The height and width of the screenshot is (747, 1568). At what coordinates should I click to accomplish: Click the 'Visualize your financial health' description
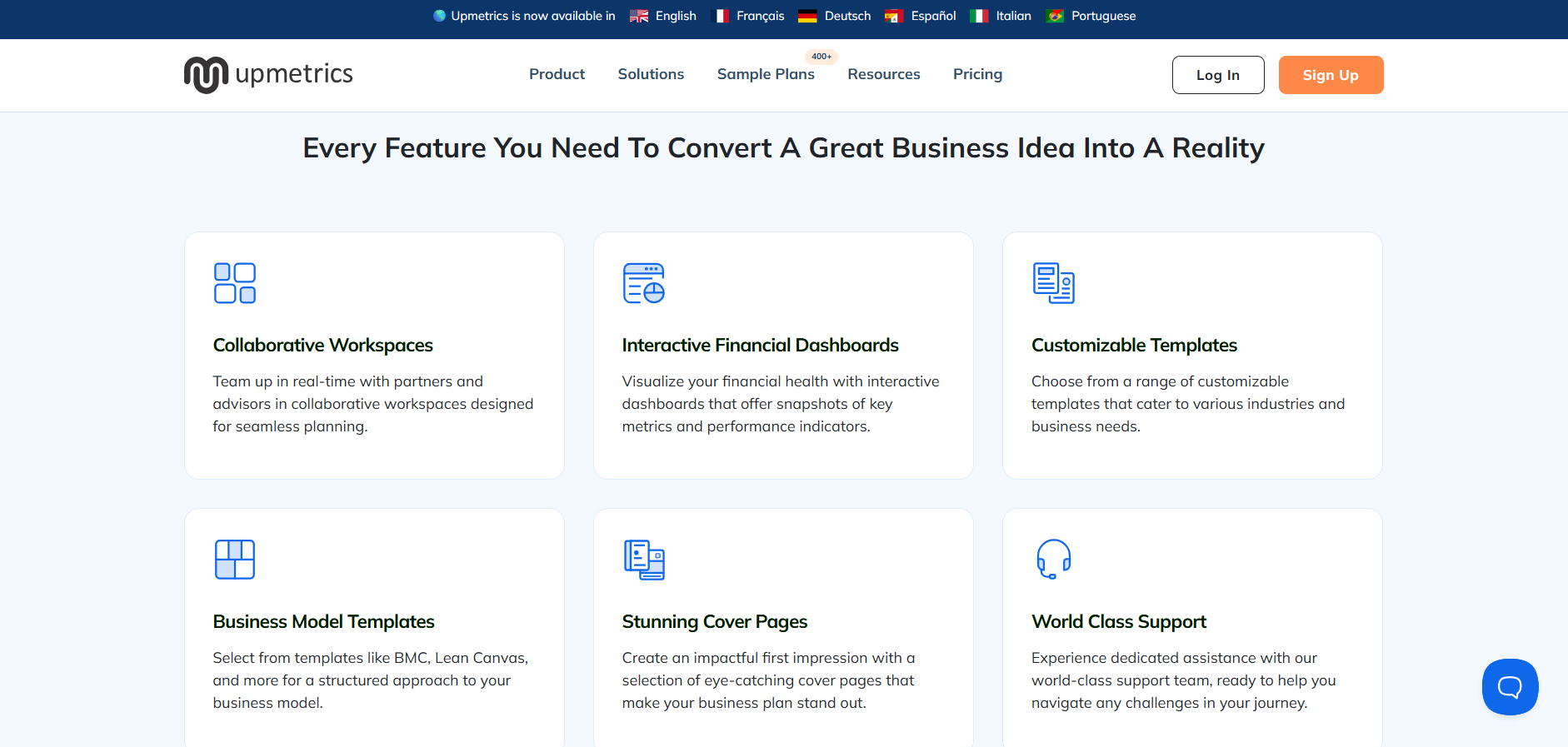click(780, 404)
